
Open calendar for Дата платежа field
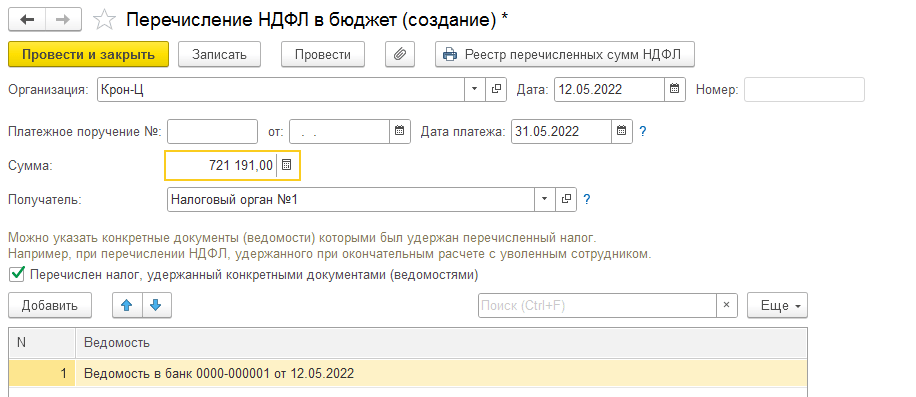click(622, 131)
